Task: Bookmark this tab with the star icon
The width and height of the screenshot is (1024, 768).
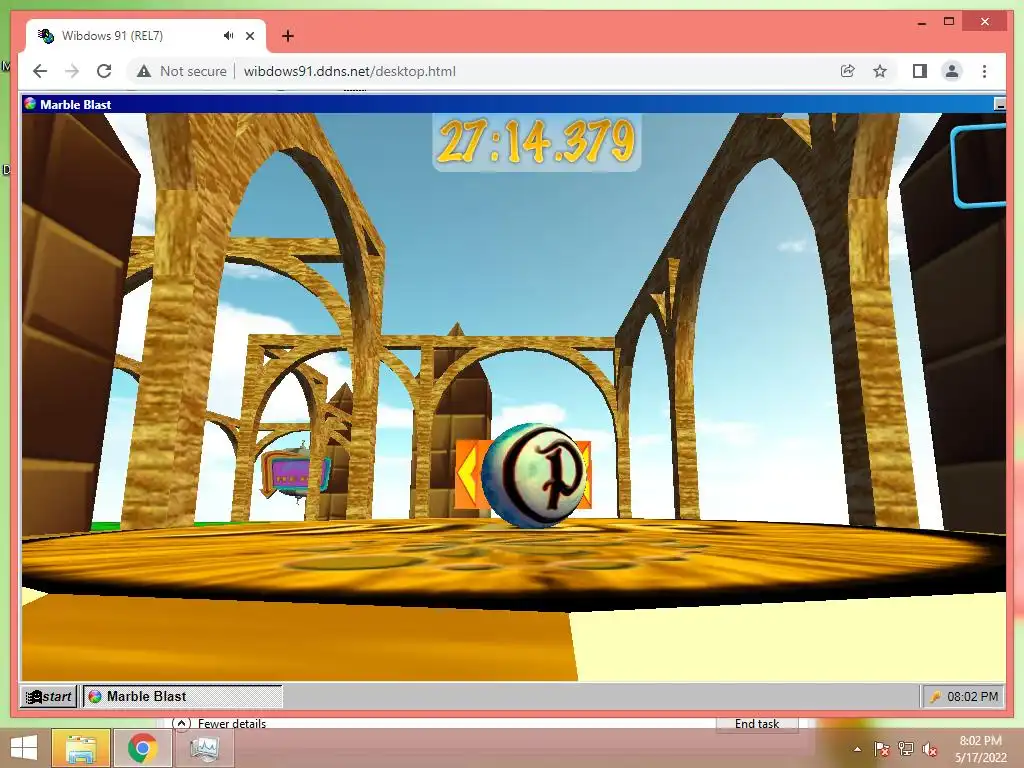Action: 880,71
